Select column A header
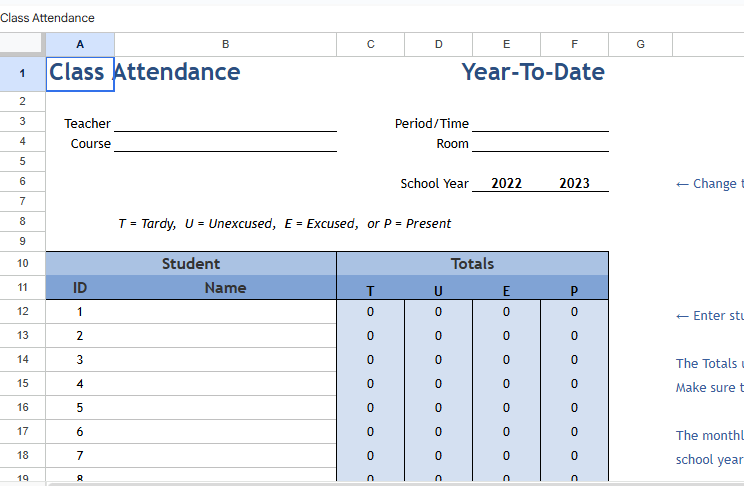The image size is (744, 486). [80, 45]
